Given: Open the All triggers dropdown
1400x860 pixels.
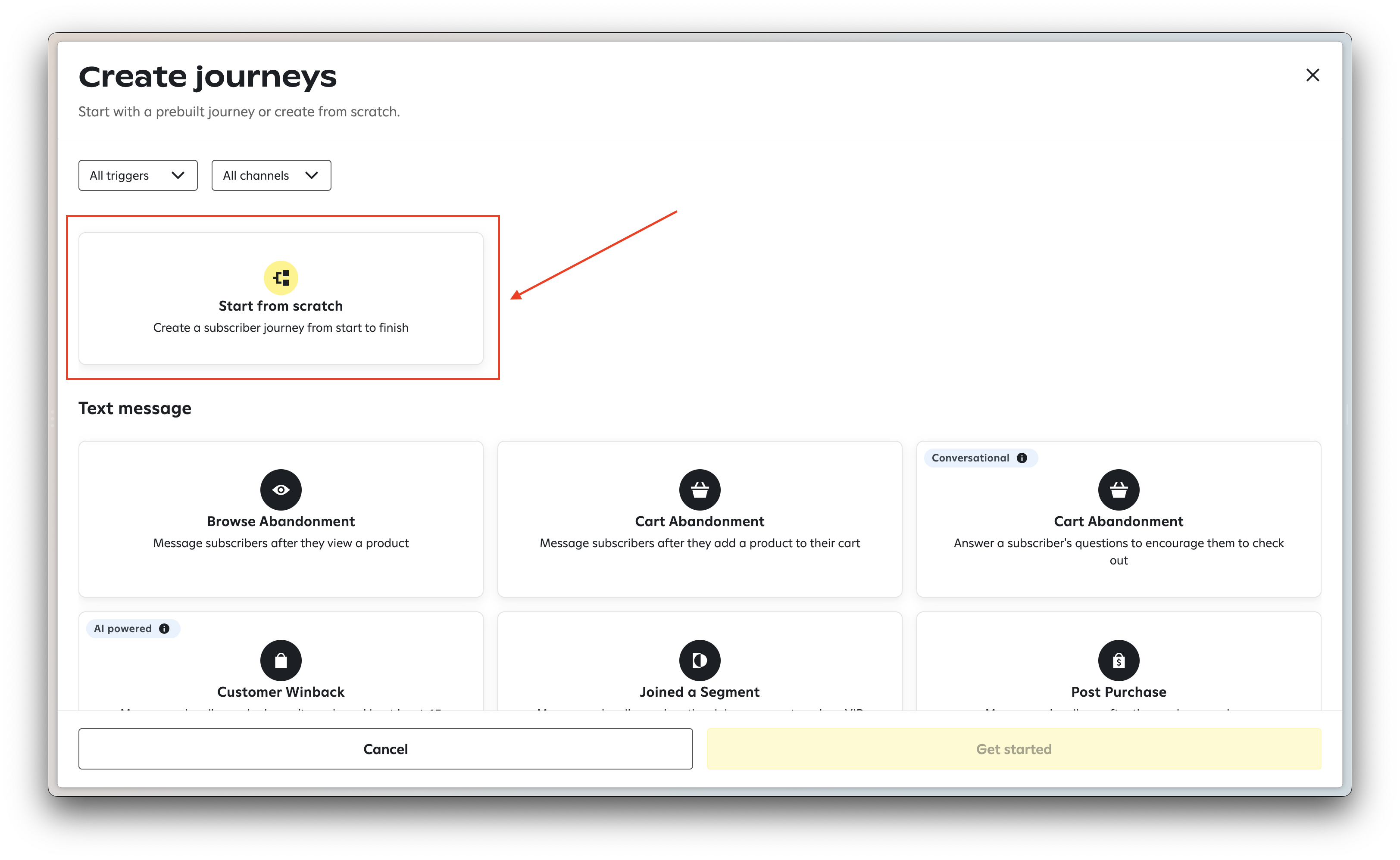Looking at the screenshot, I should 137,175.
